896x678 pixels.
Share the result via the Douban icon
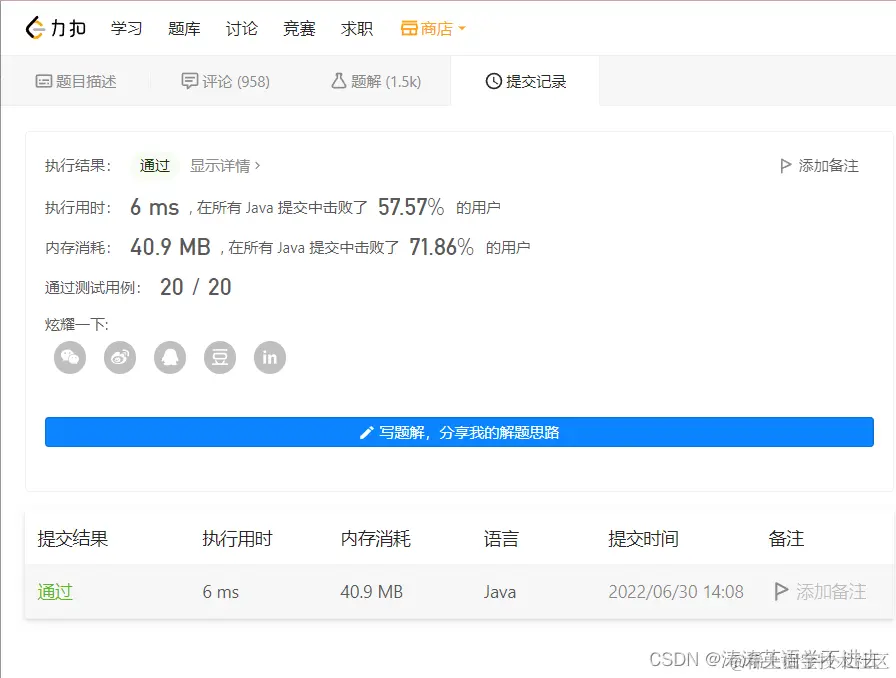tap(219, 357)
